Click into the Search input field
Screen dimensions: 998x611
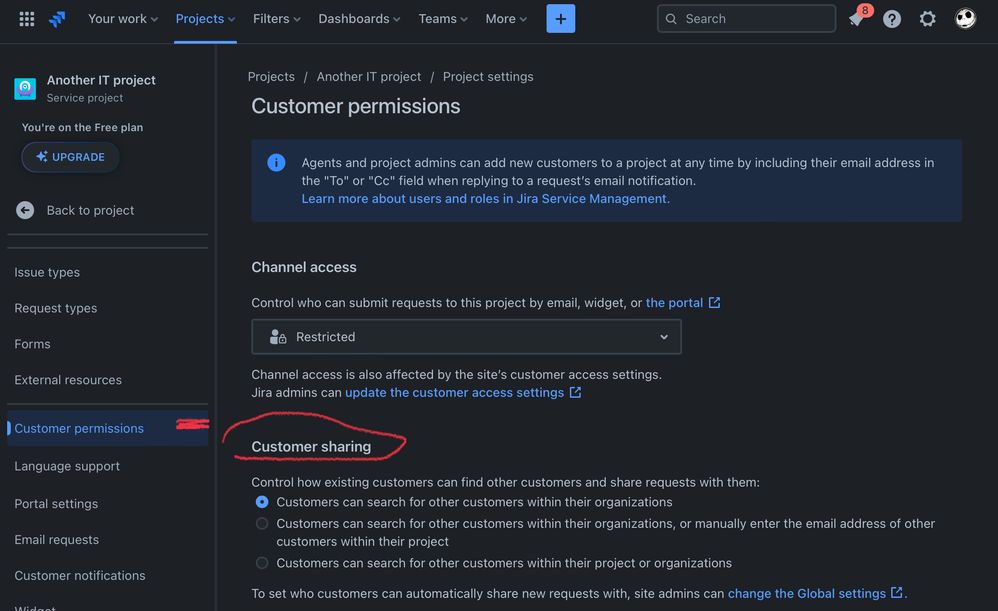click(x=746, y=18)
